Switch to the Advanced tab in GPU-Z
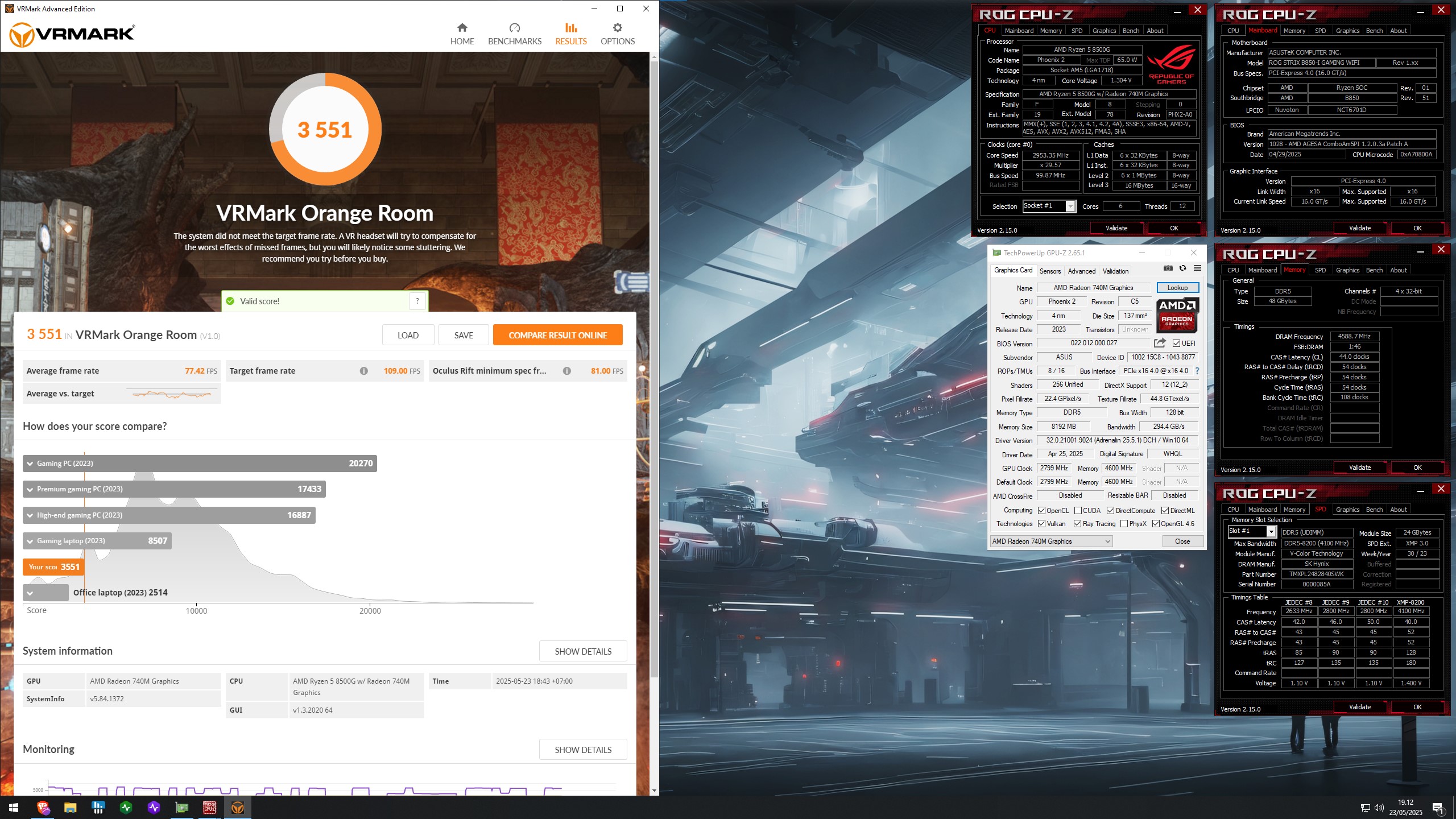1456x819 pixels. tap(1081, 271)
